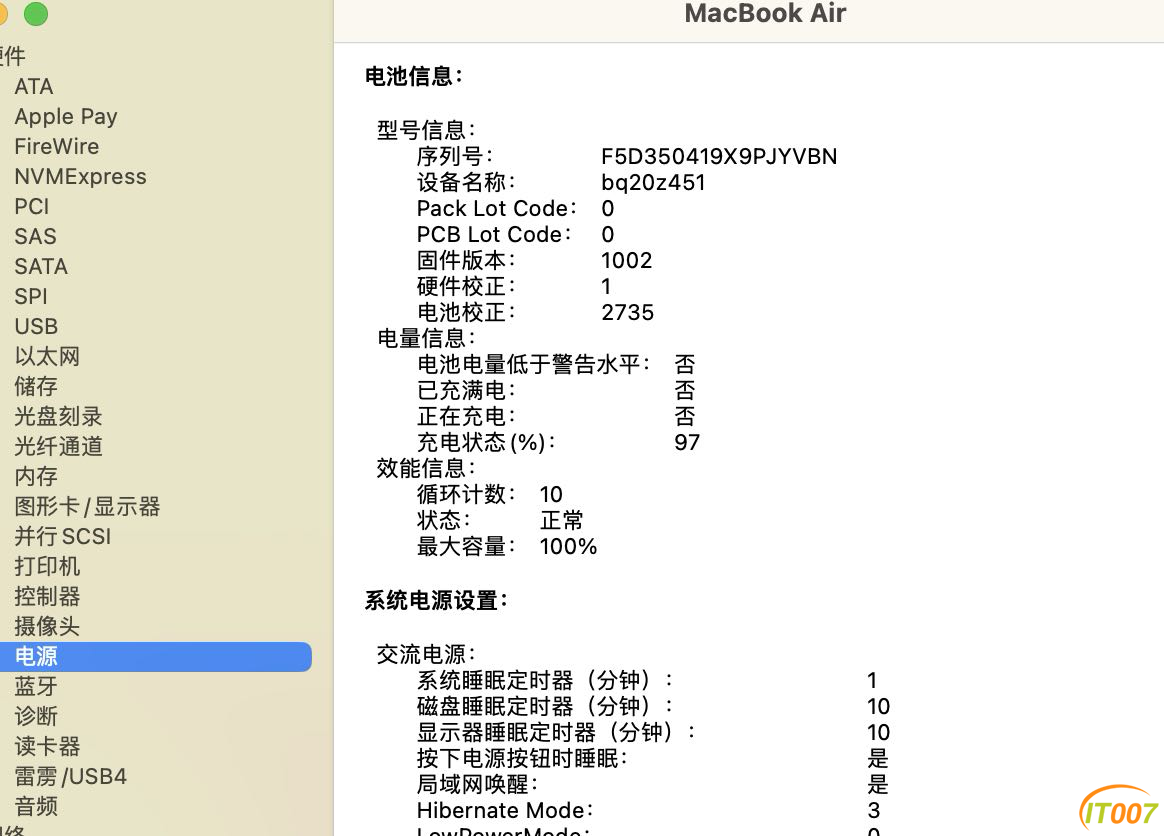The image size is (1164, 836).
Task: Click charge state value 97
Action: [687, 443]
